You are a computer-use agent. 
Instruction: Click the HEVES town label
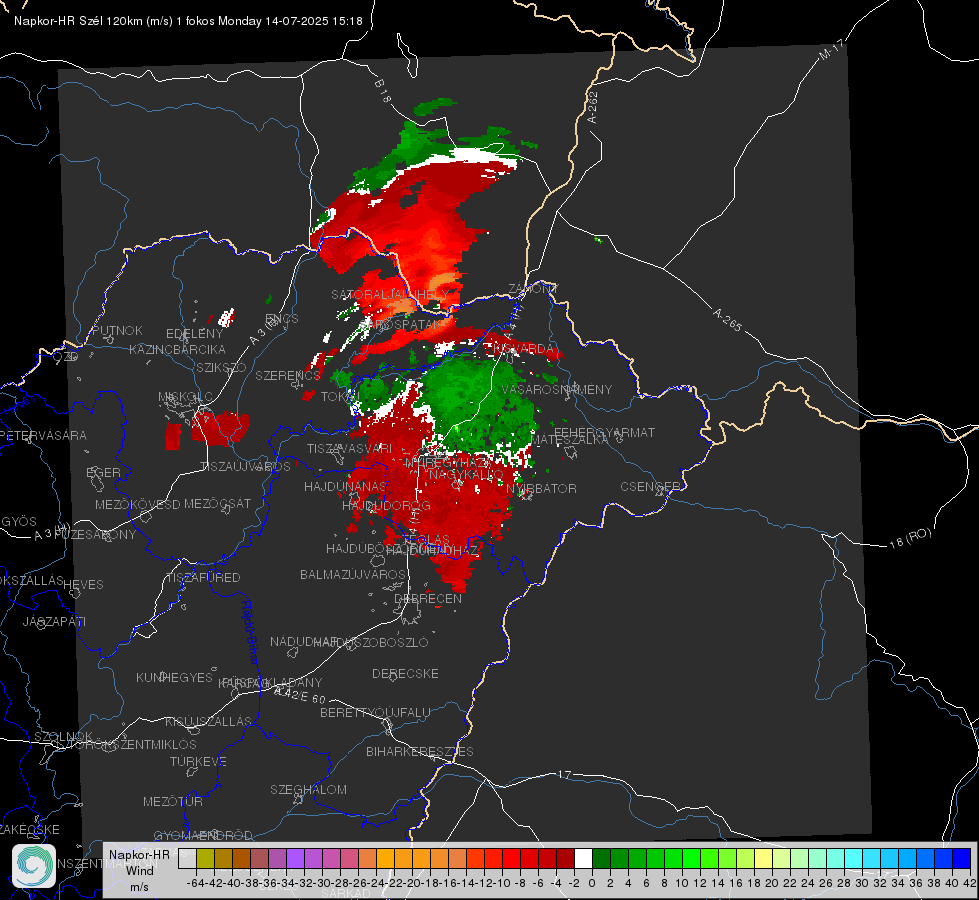click(x=84, y=585)
